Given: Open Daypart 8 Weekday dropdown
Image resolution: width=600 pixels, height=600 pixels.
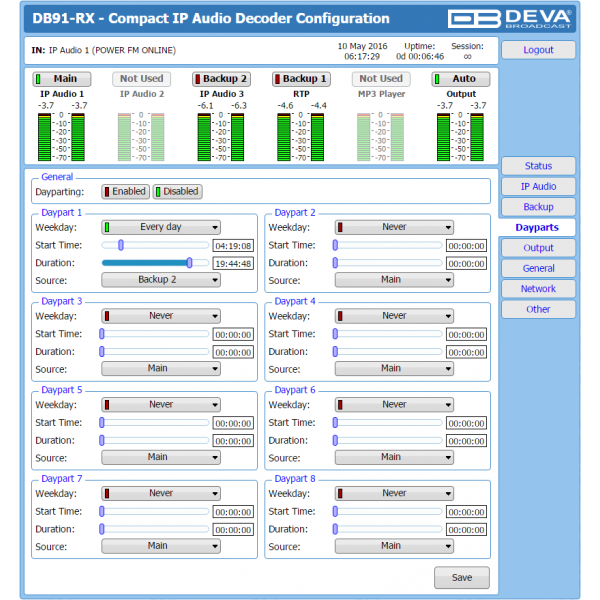Looking at the screenshot, I should pyautogui.click(x=394, y=494).
